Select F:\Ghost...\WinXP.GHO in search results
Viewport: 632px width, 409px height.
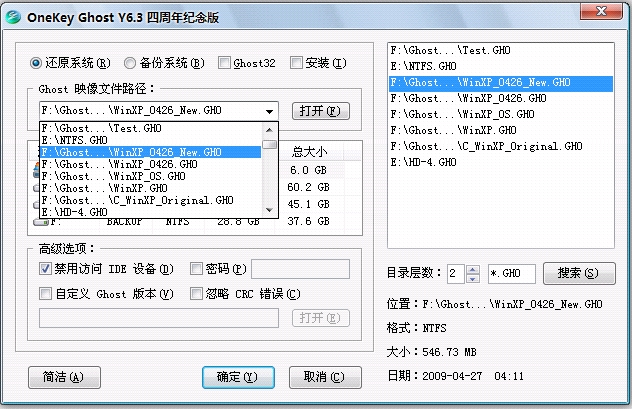[x=501, y=130]
